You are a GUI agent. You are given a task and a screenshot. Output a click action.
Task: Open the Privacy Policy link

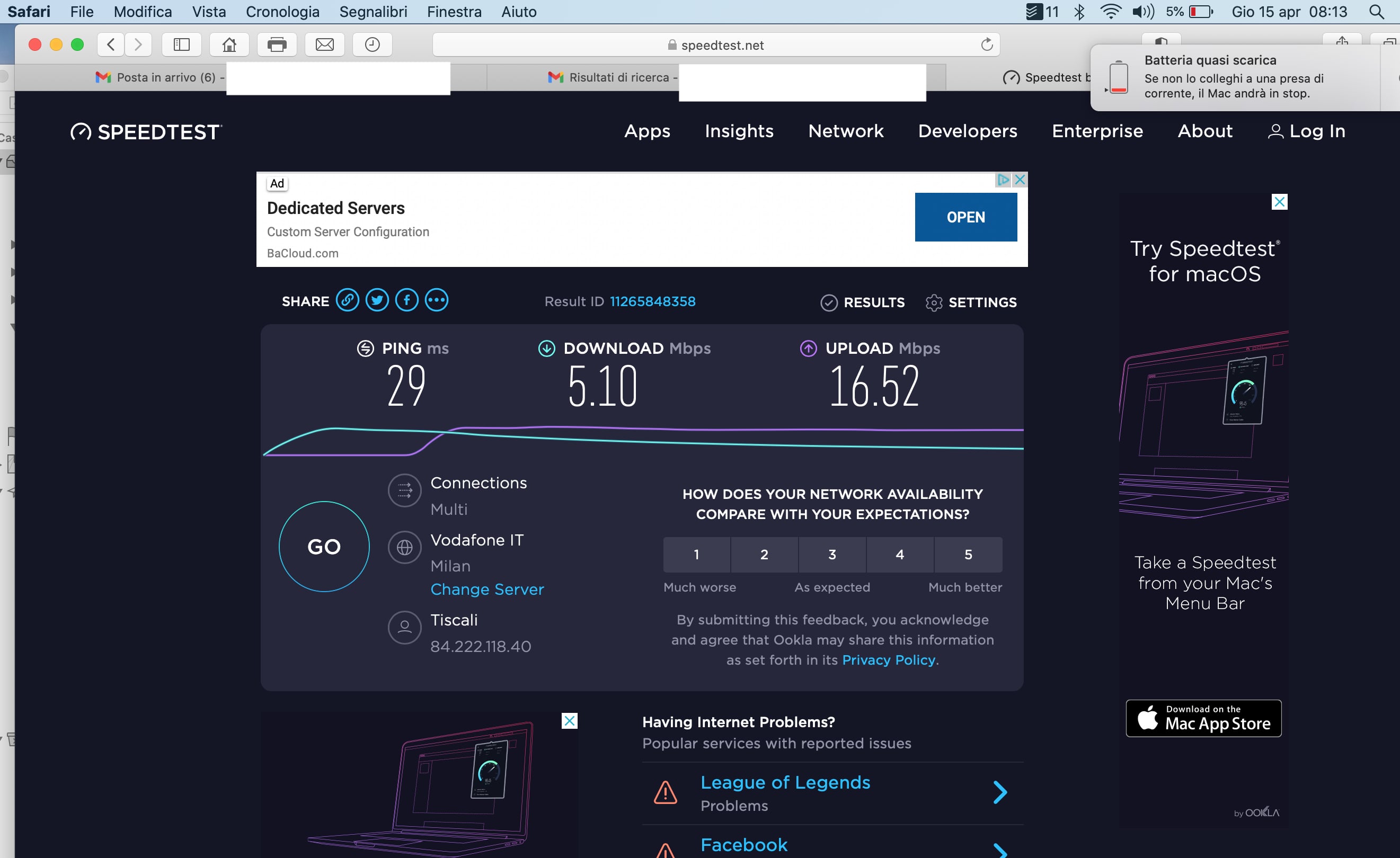[x=889, y=660]
